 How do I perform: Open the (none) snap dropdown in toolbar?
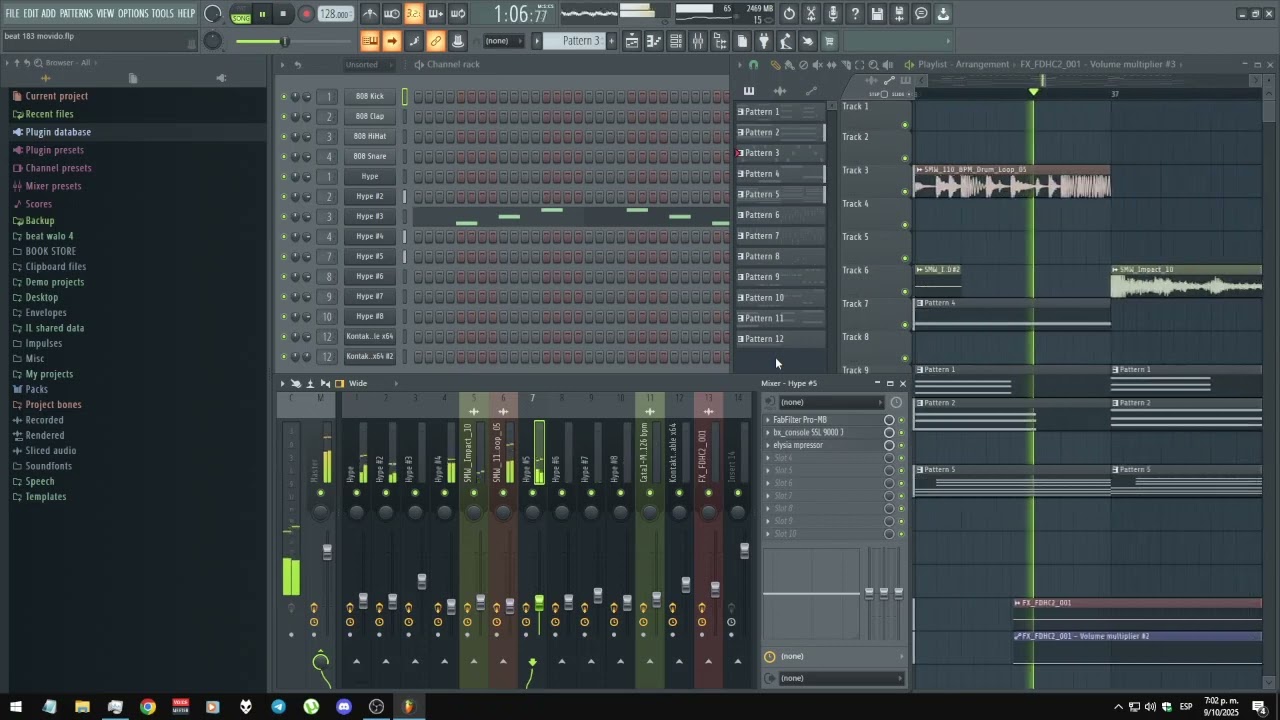[504, 41]
